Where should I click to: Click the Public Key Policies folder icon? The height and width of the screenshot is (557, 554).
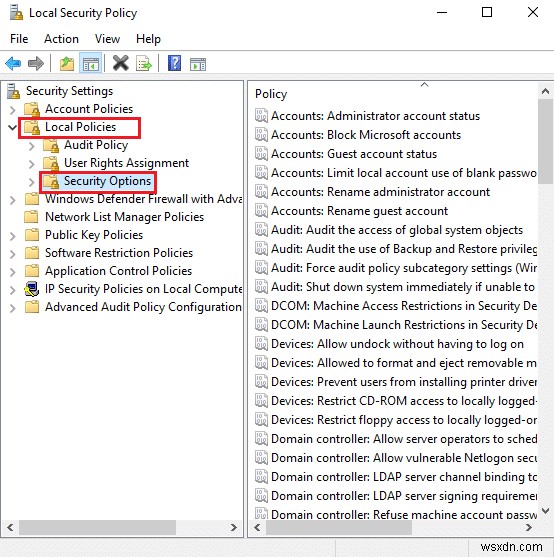tap(32, 235)
